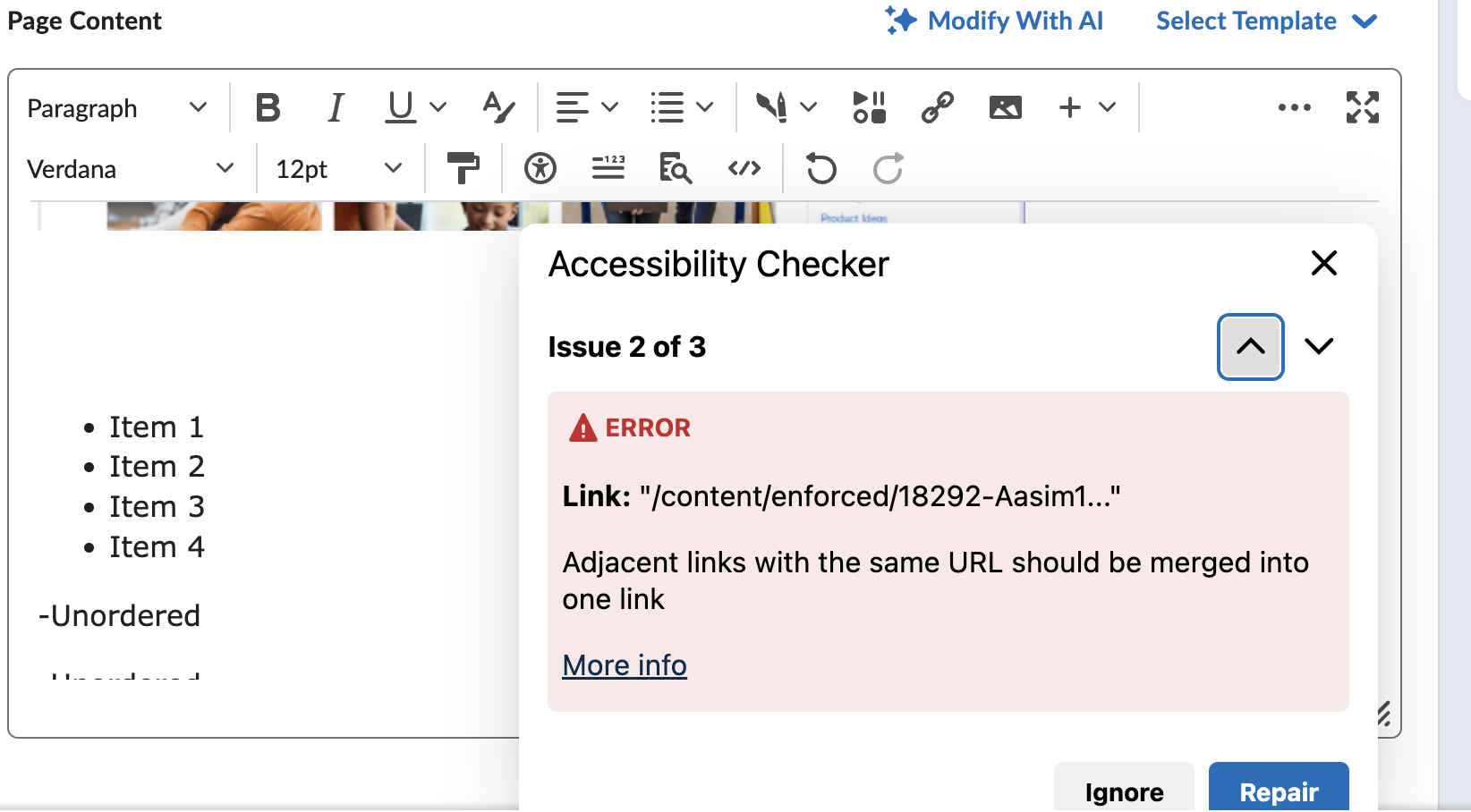The height and width of the screenshot is (812, 1471).
Task: Open the source code editor icon
Action: [744, 168]
